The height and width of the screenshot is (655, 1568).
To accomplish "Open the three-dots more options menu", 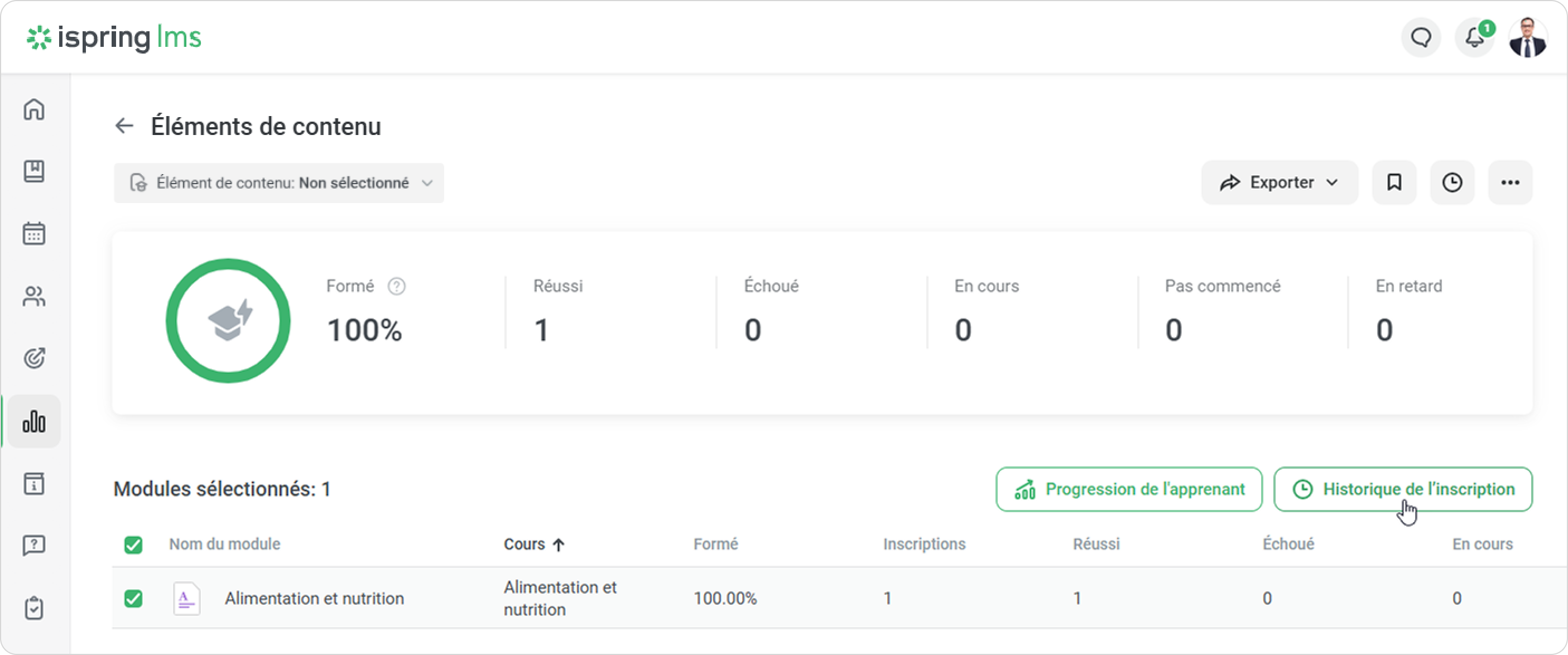I will pos(1509,182).
